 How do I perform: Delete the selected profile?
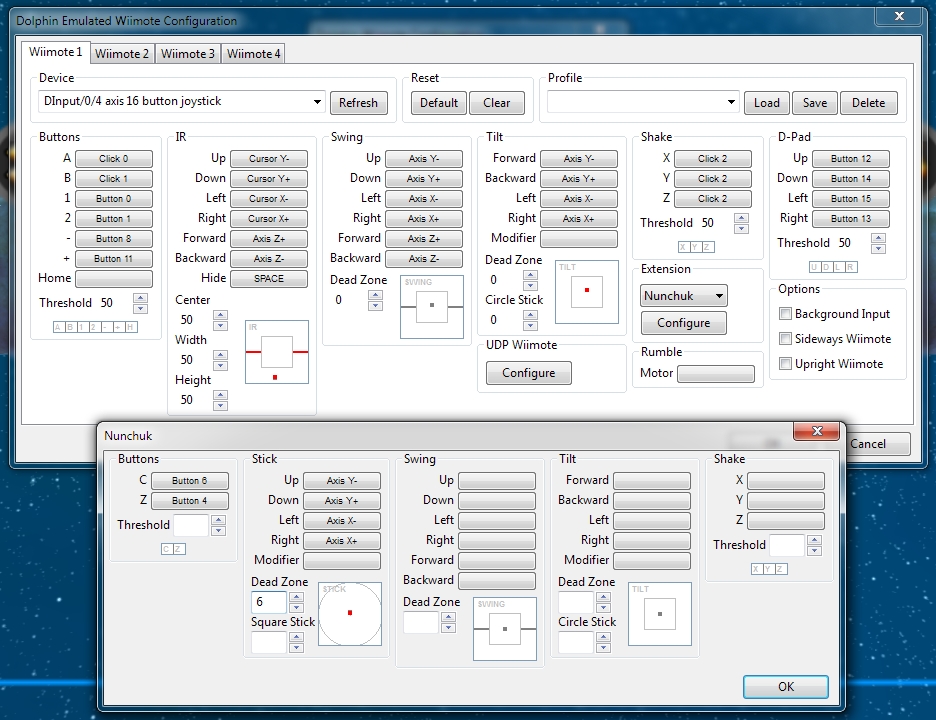(x=869, y=103)
